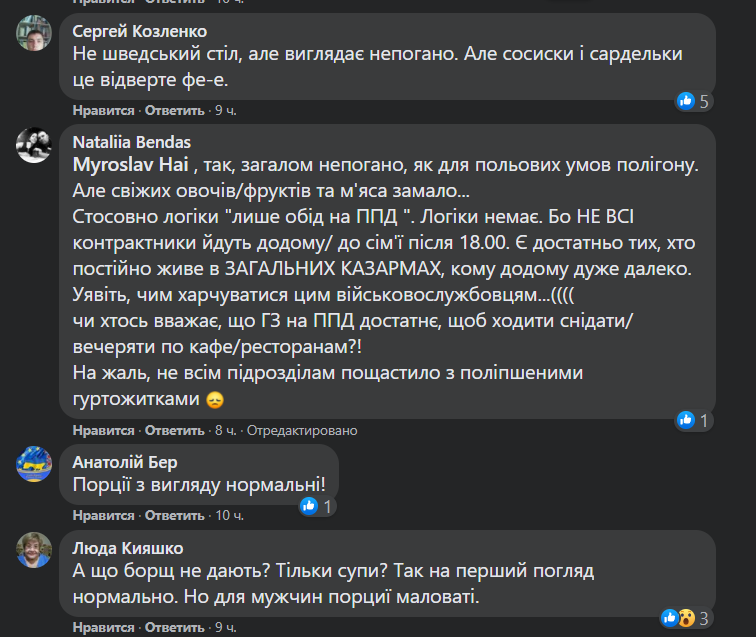Open Анатолій Бер's avatar image
The height and width of the screenshot is (637, 756).
tap(35, 465)
